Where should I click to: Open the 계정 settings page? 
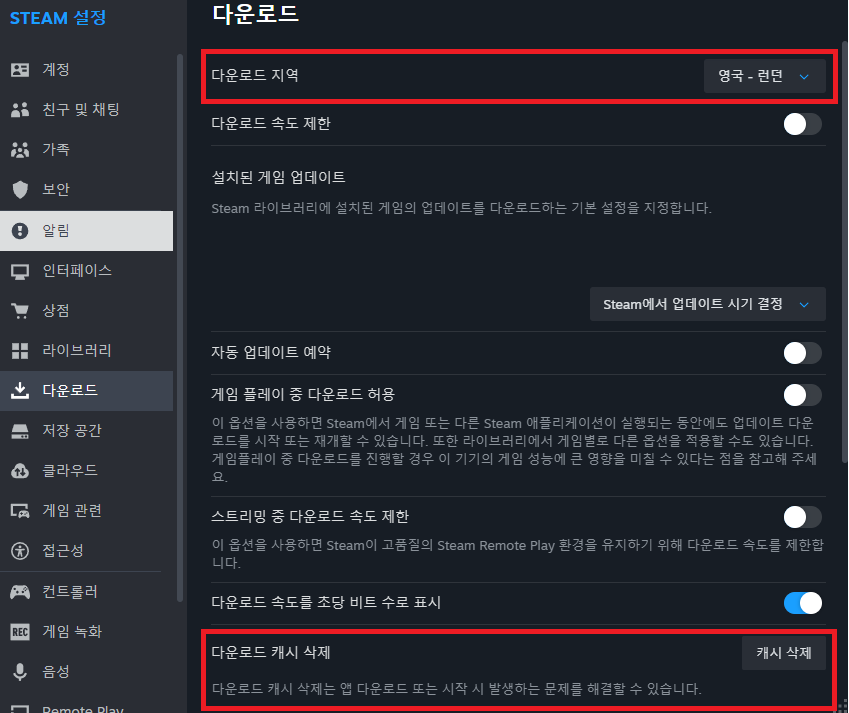[x=87, y=69]
